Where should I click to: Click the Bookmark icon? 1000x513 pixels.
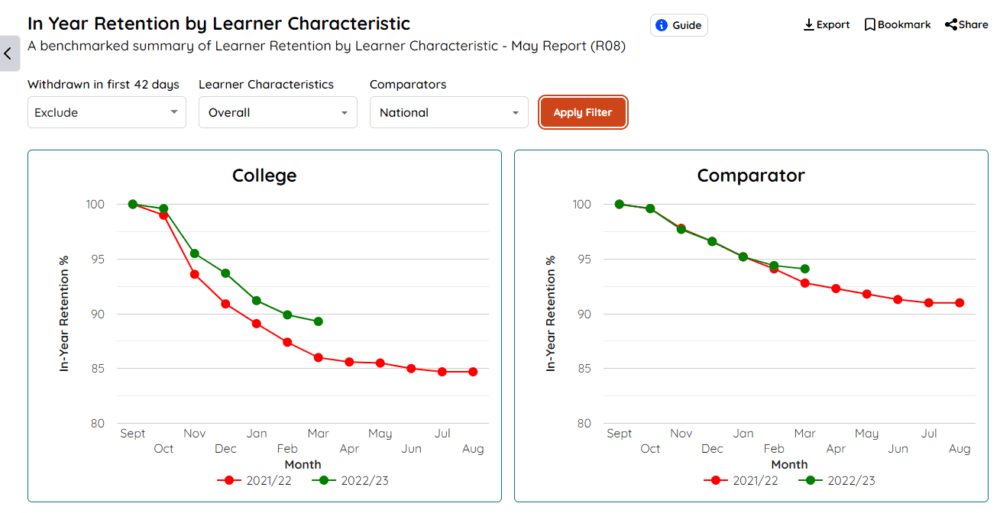coord(870,25)
